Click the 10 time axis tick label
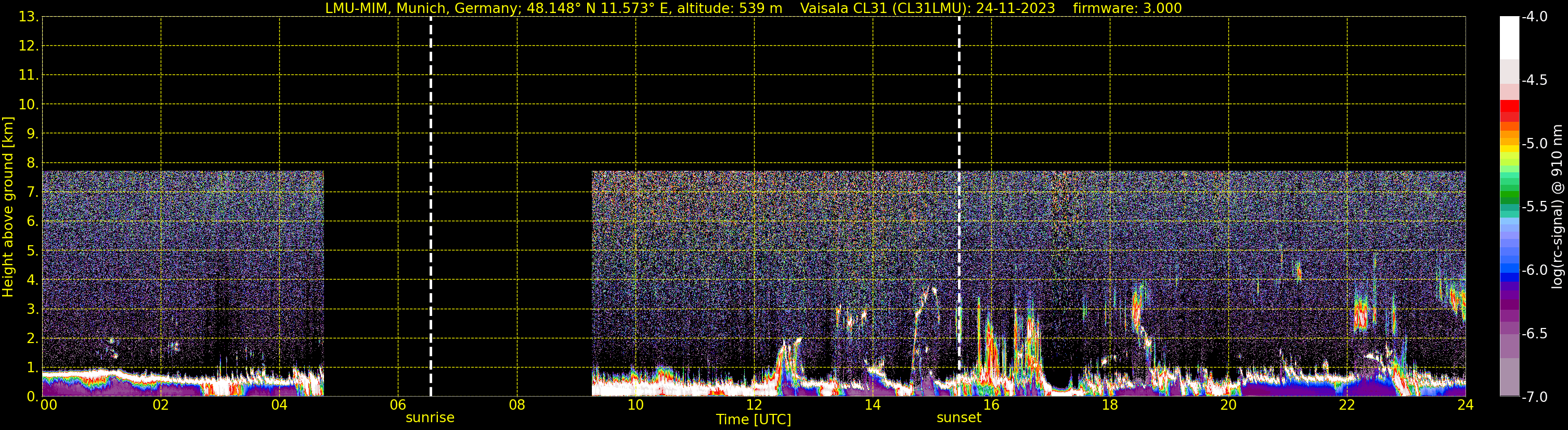1568x430 pixels. [636, 404]
